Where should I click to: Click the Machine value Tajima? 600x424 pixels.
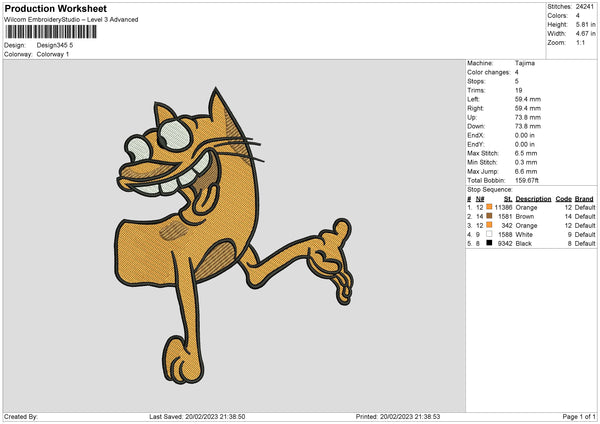(525, 63)
